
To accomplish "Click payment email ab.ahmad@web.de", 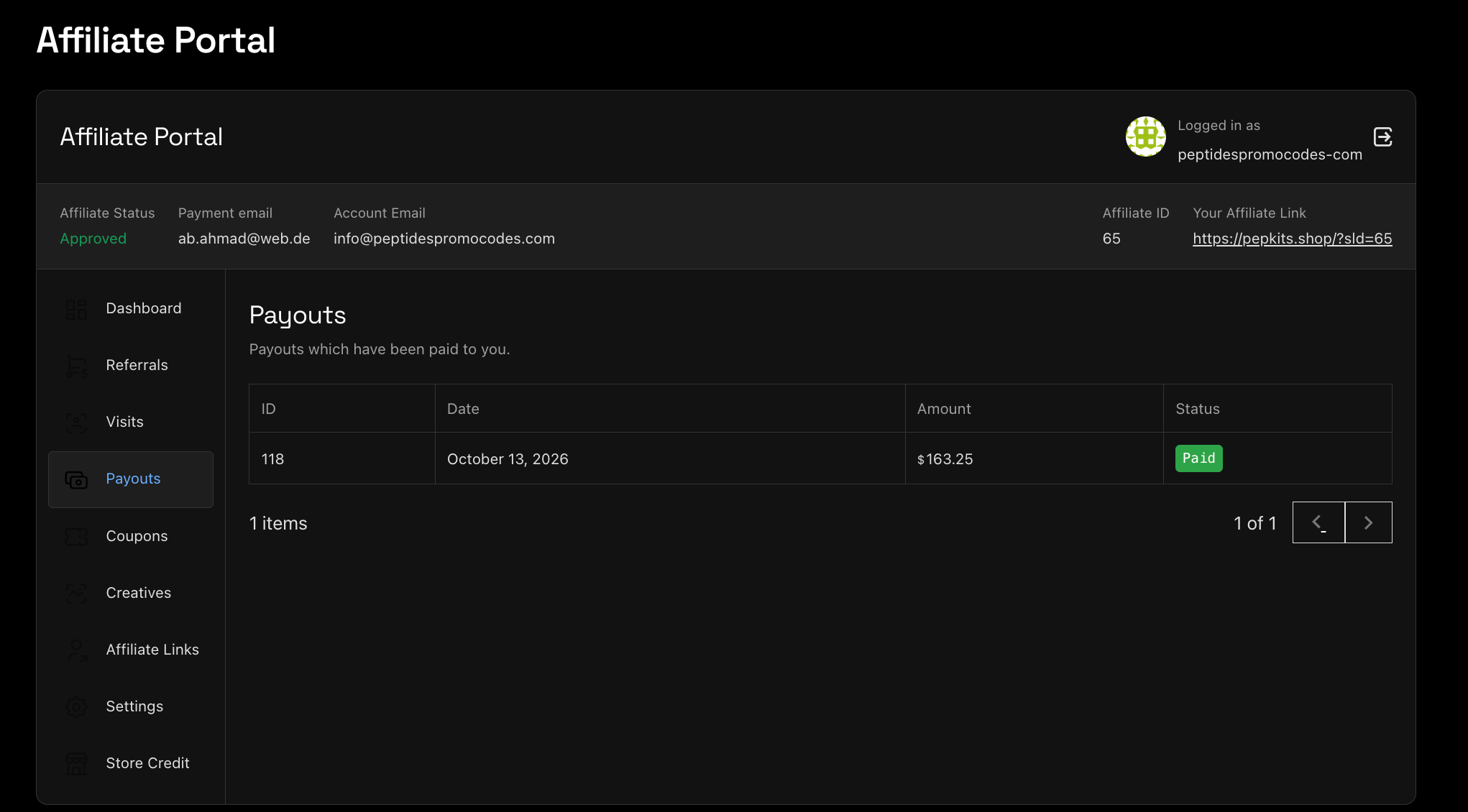I will click(x=244, y=239).
